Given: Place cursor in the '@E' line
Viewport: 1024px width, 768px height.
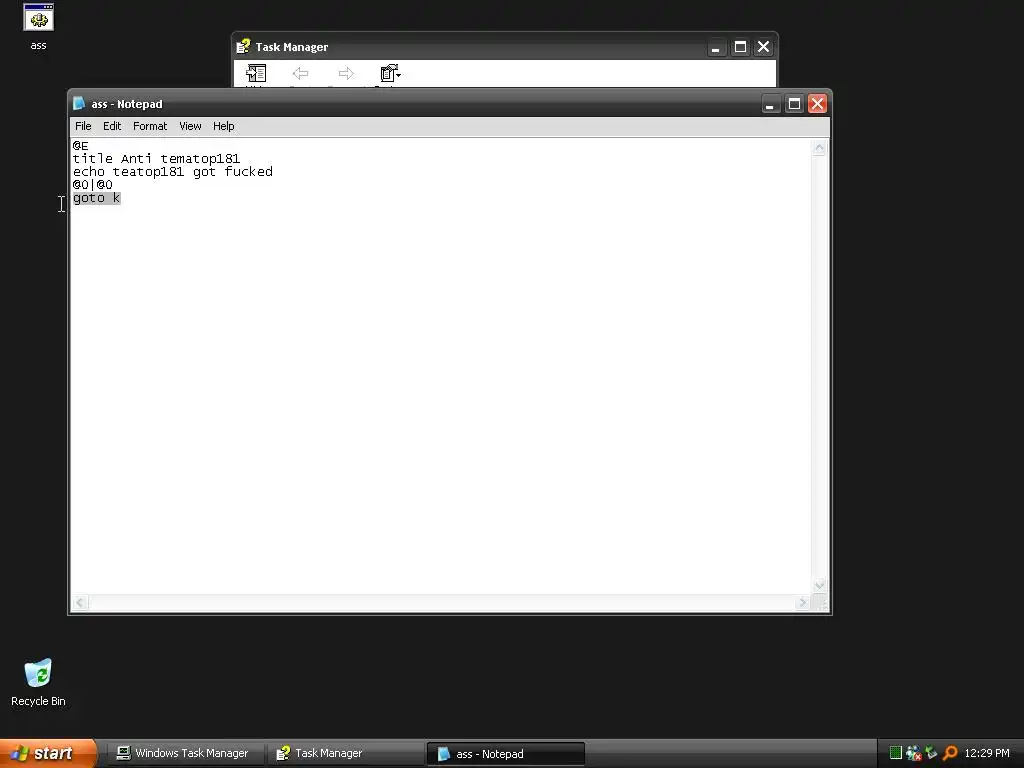Looking at the screenshot, I should [80, 146].
